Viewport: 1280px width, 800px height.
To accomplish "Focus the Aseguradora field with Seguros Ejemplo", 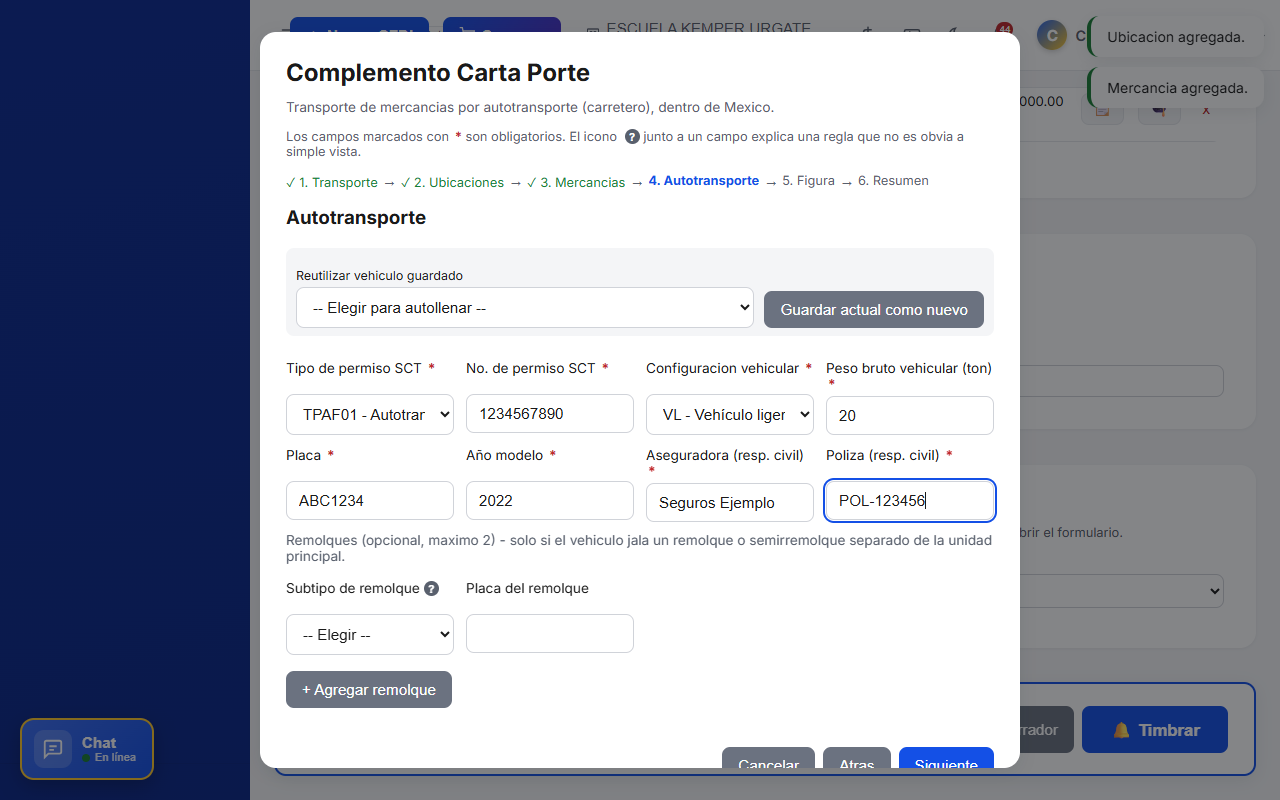I will click(730, 503).
